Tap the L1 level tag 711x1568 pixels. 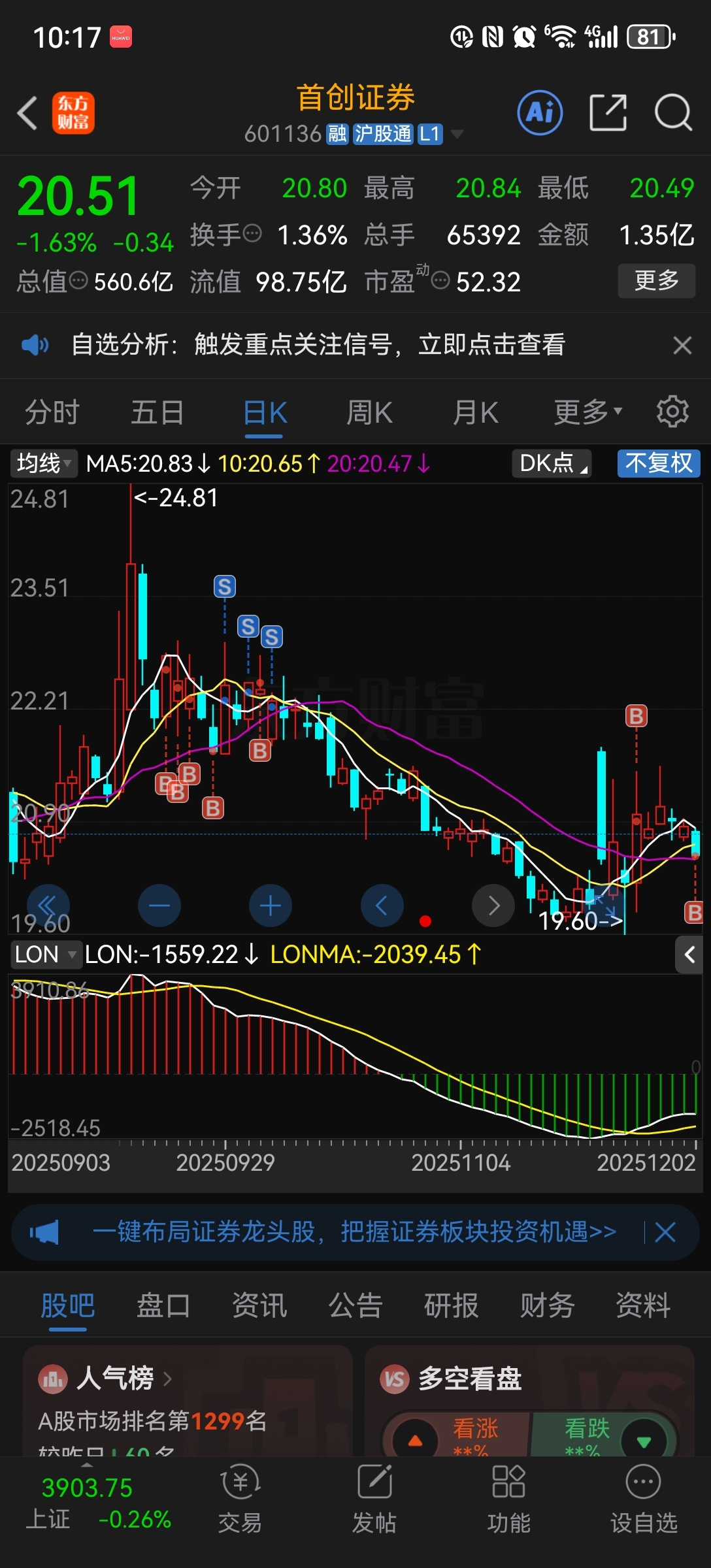(430, 134)
